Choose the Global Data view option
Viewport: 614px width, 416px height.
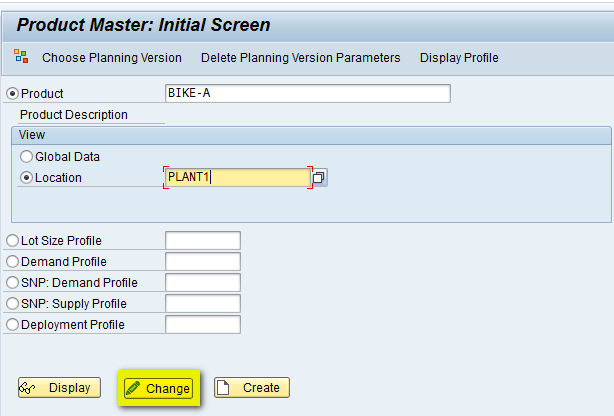click(x=26, y=157)
